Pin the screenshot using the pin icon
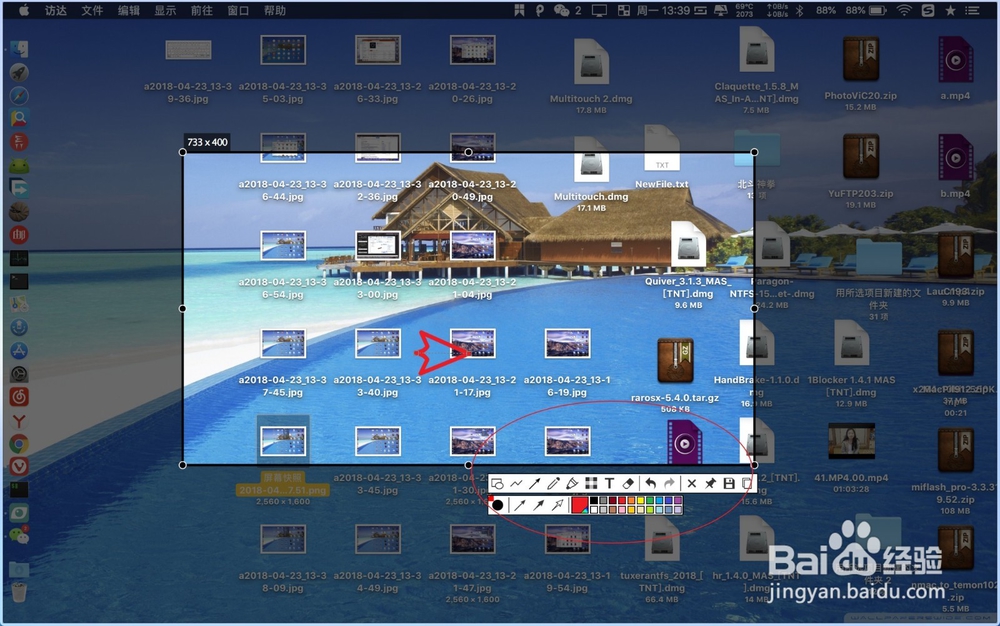Viewport: 1000px width, 626px height. tap(709, 483)
